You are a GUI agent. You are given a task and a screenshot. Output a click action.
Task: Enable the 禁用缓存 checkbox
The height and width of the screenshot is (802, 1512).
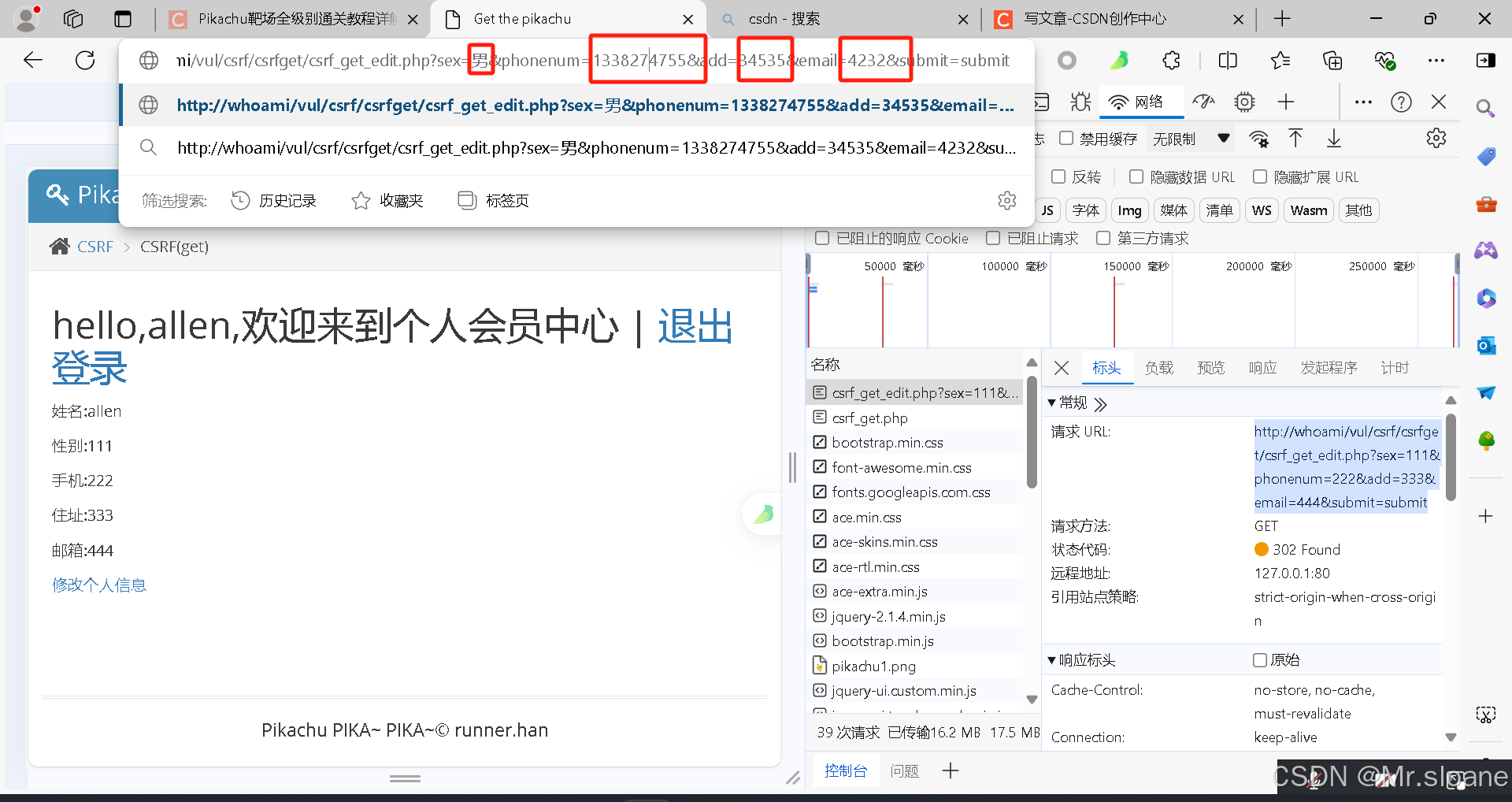tap(1066, 139)
